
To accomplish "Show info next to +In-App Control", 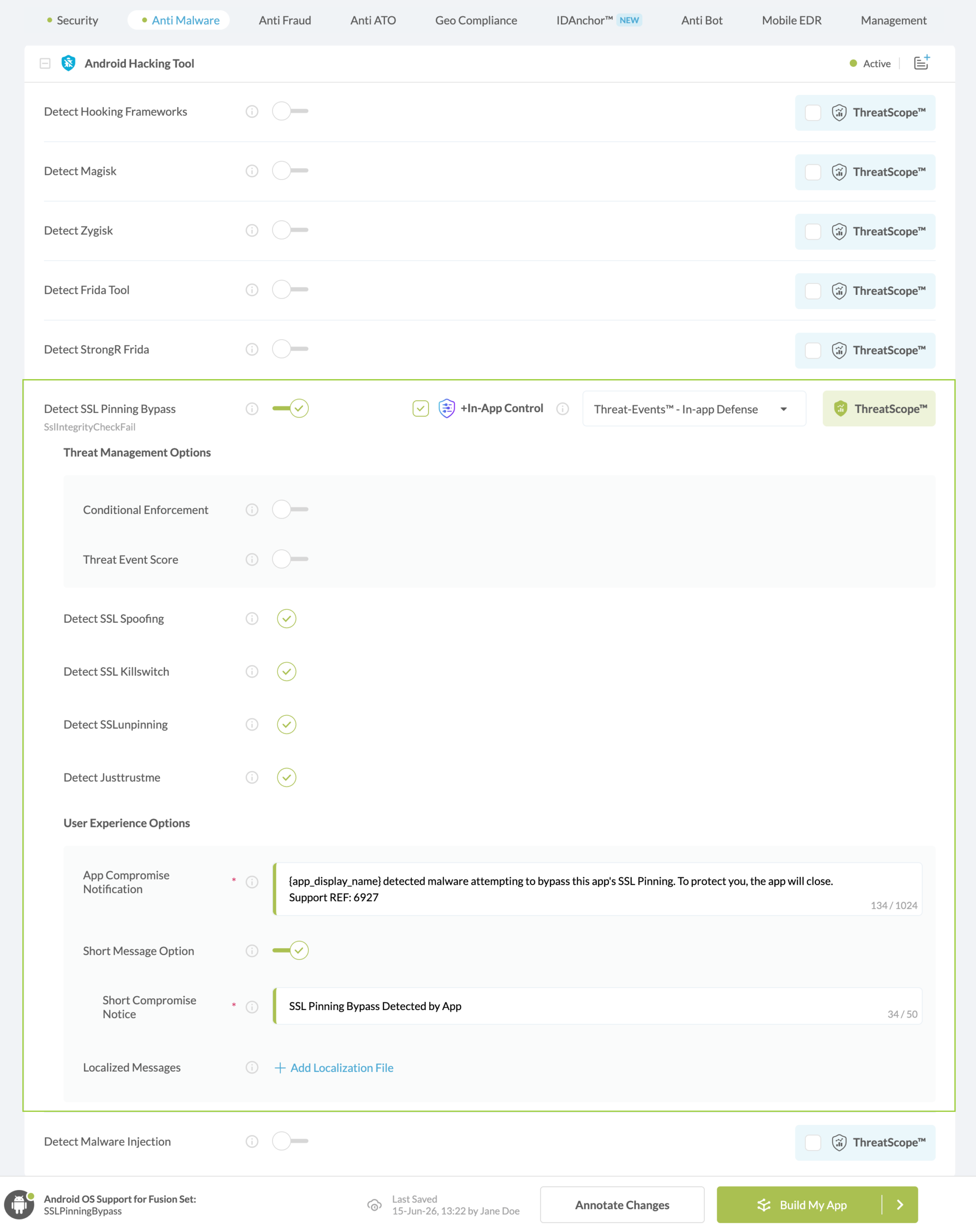I will 563,408.
